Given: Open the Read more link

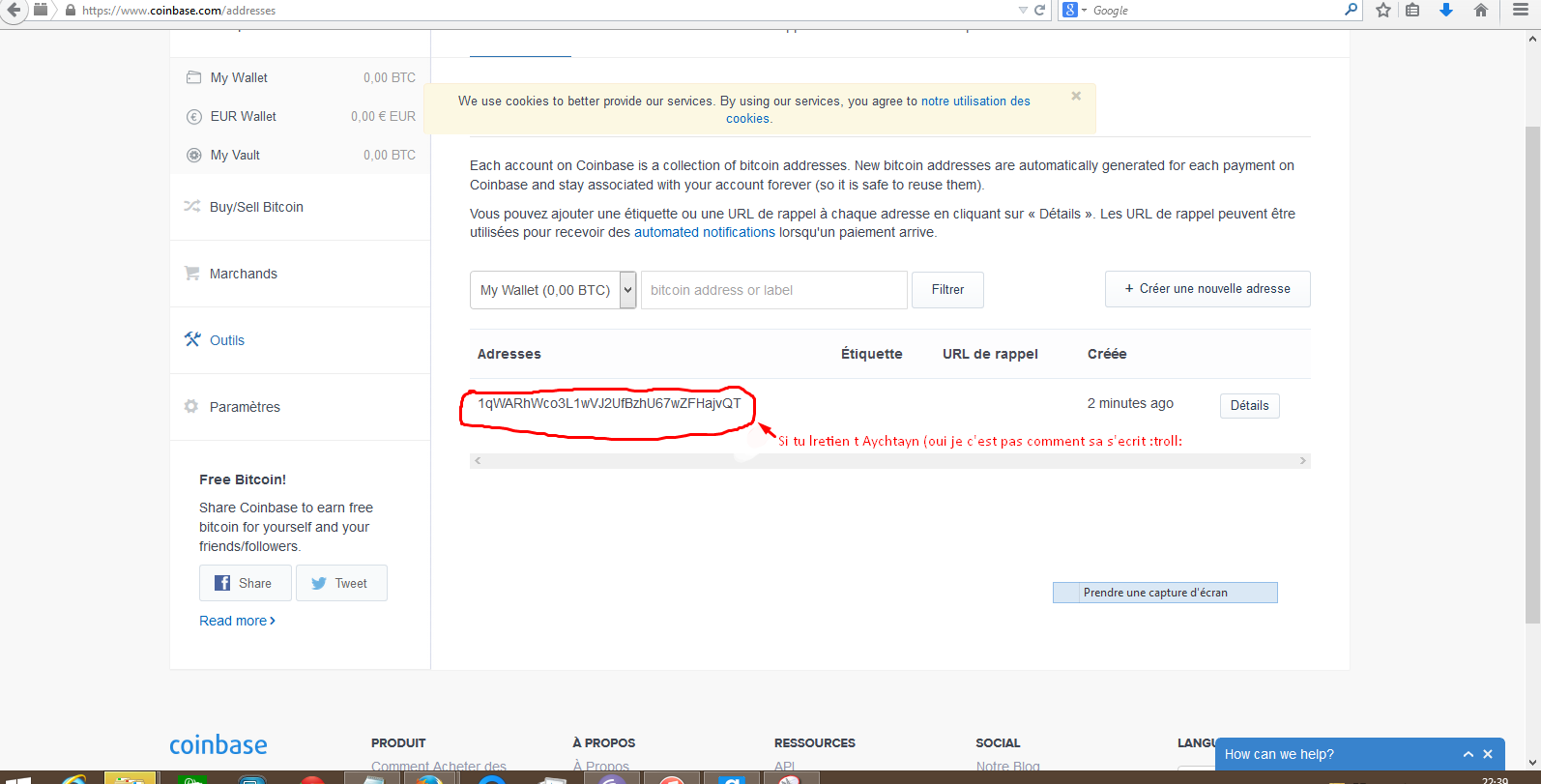Looking at the screenshot, I should (237, 621).
